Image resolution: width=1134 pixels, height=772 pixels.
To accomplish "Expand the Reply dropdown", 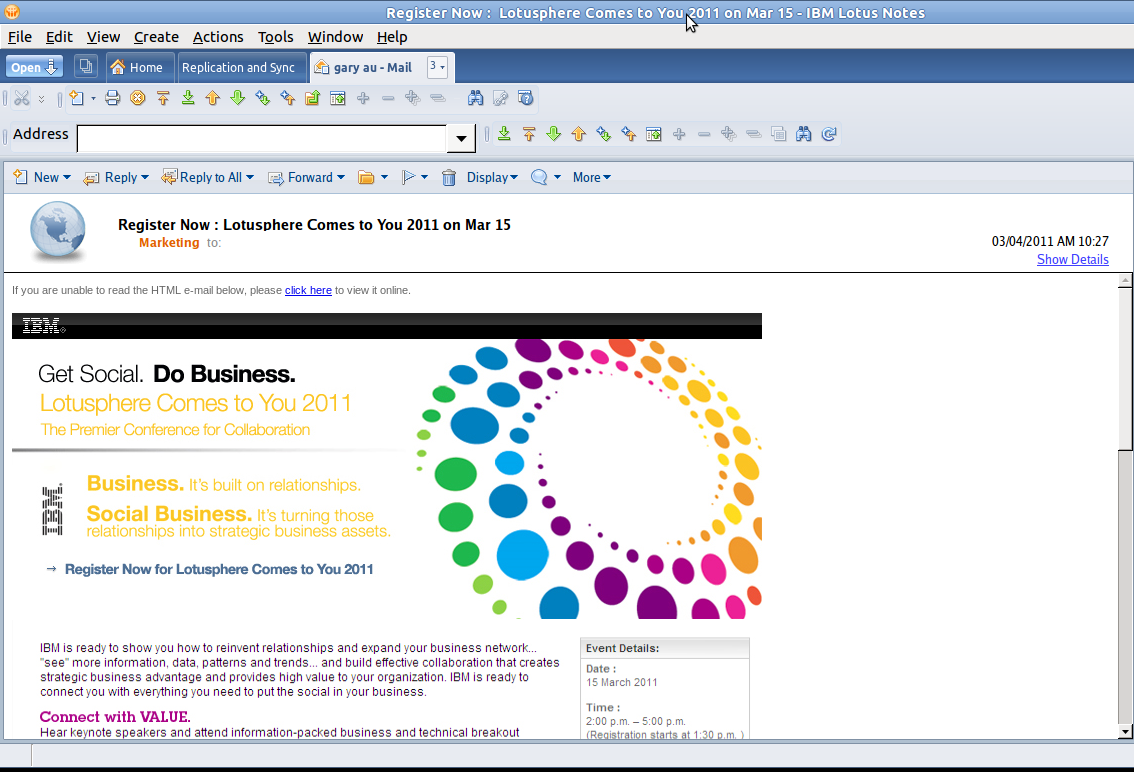I will point(145,177).
